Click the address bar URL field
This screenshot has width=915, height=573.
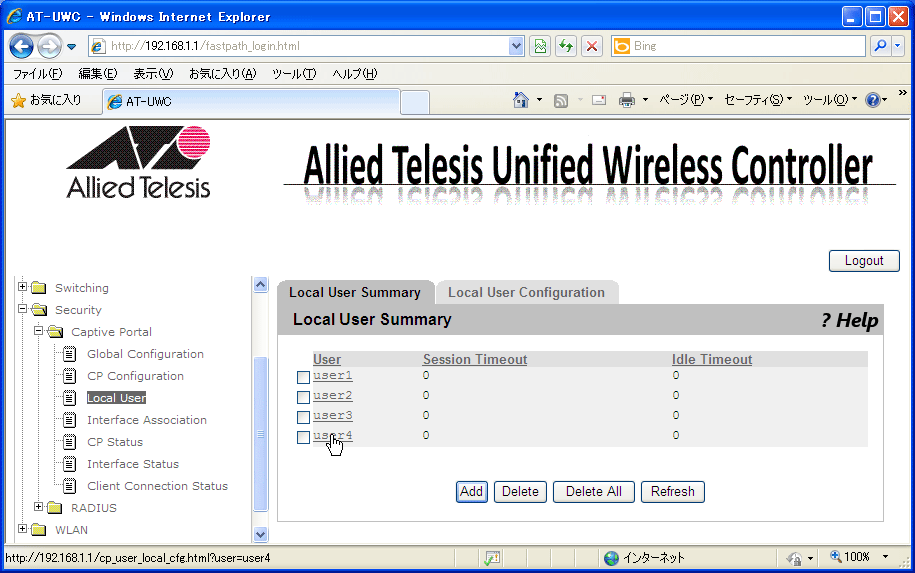(299, 46)
